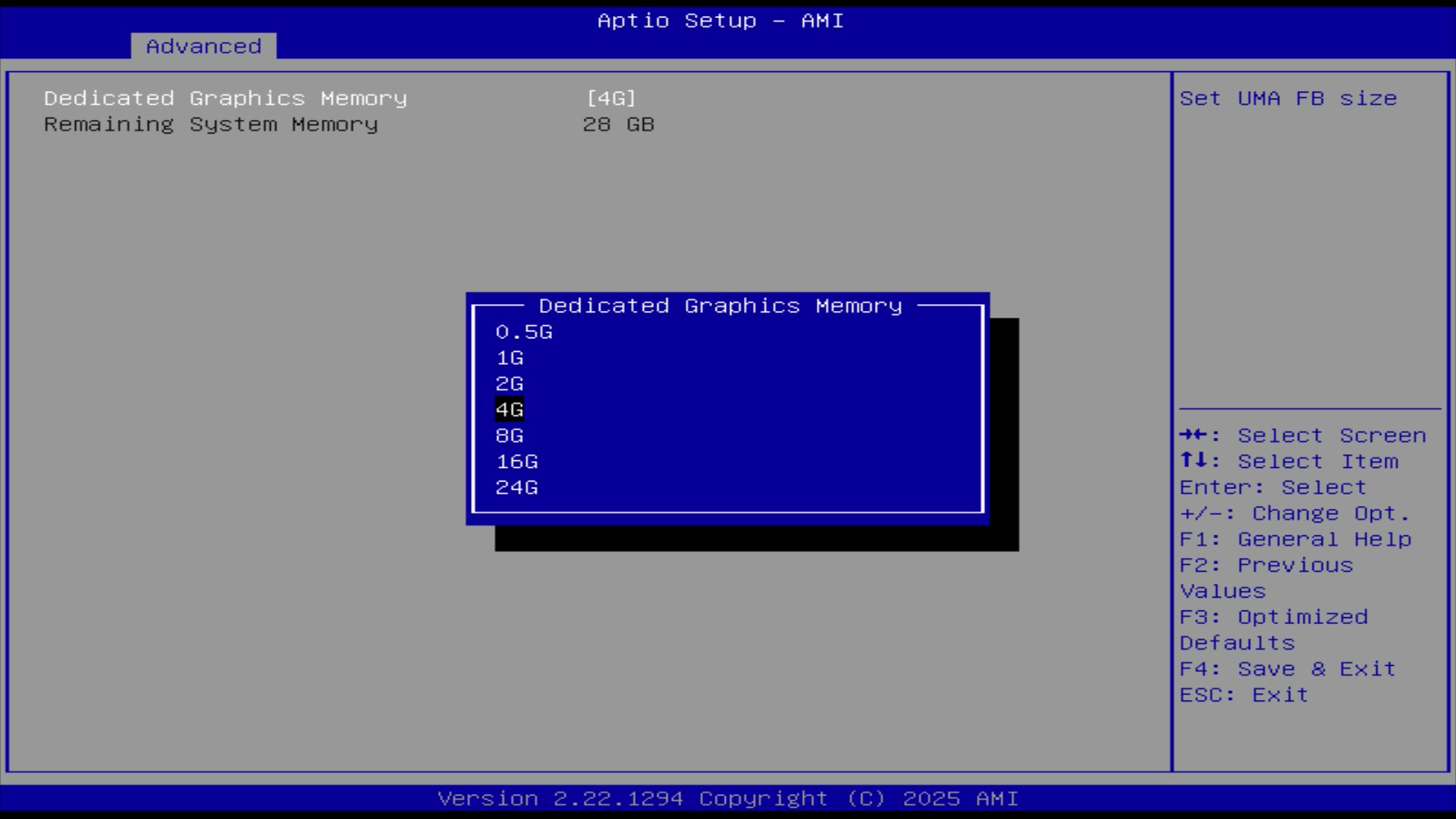Image resolution: width=1456 pixels, height=819 pixels.
Task: Click the F3: Optimized Defaults hint
Action: tap(1273, 629)
